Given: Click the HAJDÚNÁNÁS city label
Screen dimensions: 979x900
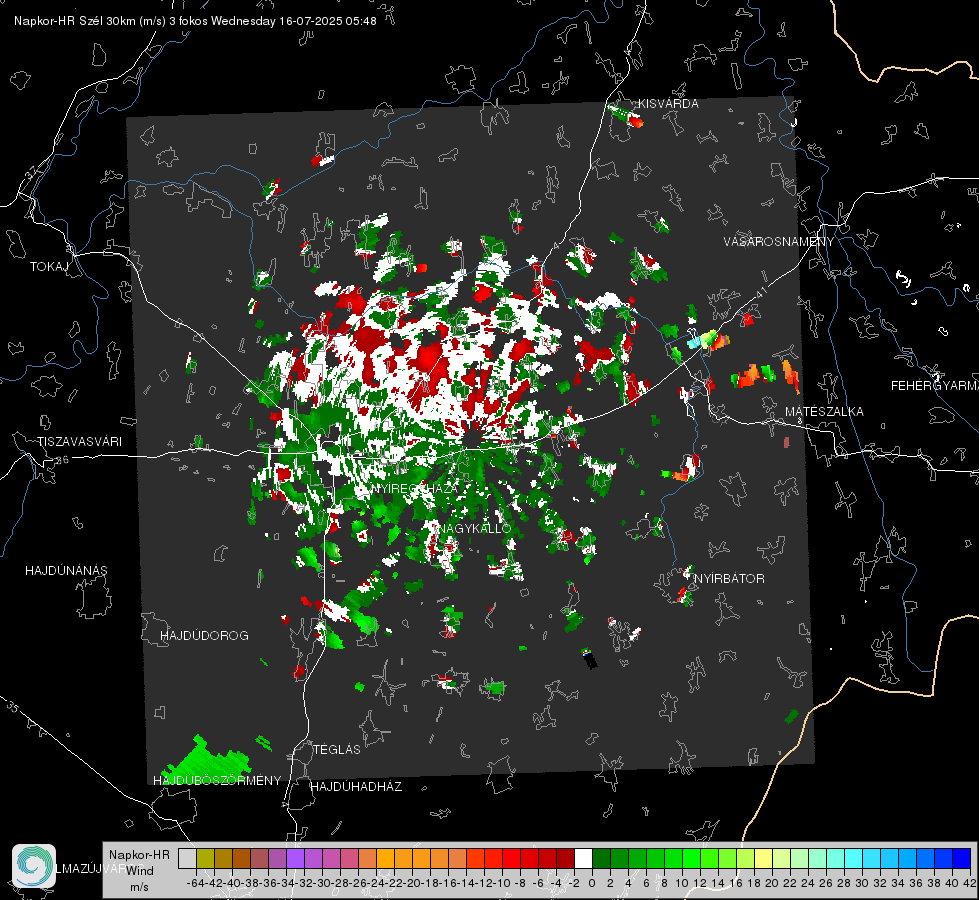Looking at the screenshot, I should pos(66,570).
